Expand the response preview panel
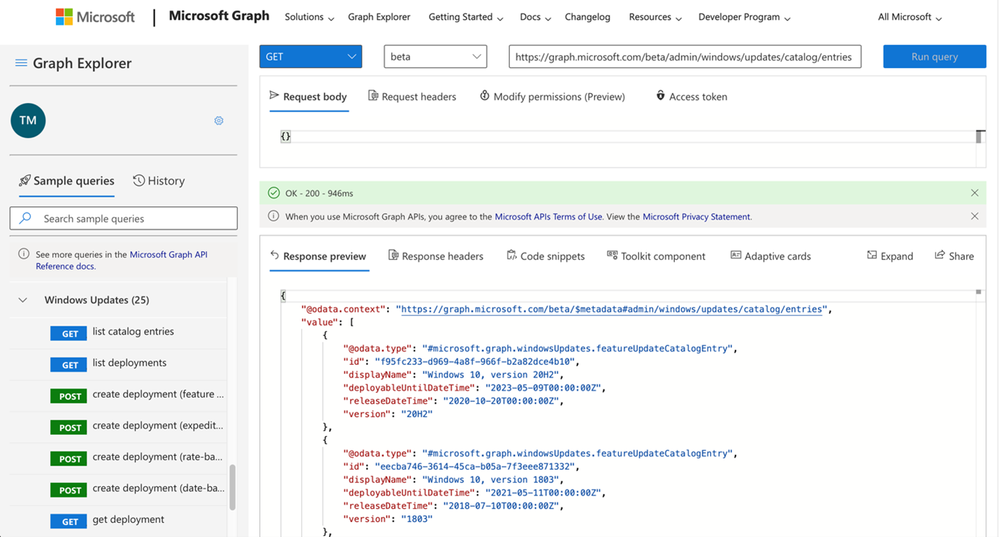This screenshot has width=999, height=537. [x=889, y=256]
